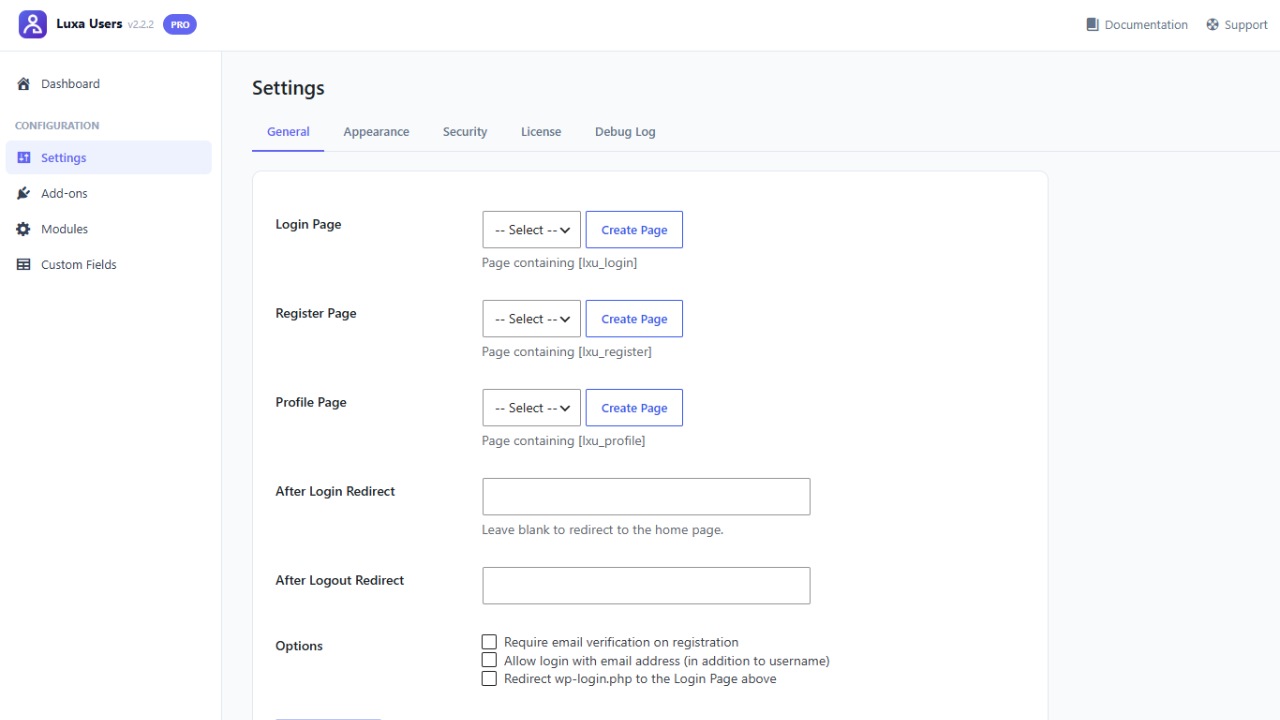Screen dimensions: 1280x720
Task: Click the Options row label
Action: pyautogui.click(x=299, y=646)
